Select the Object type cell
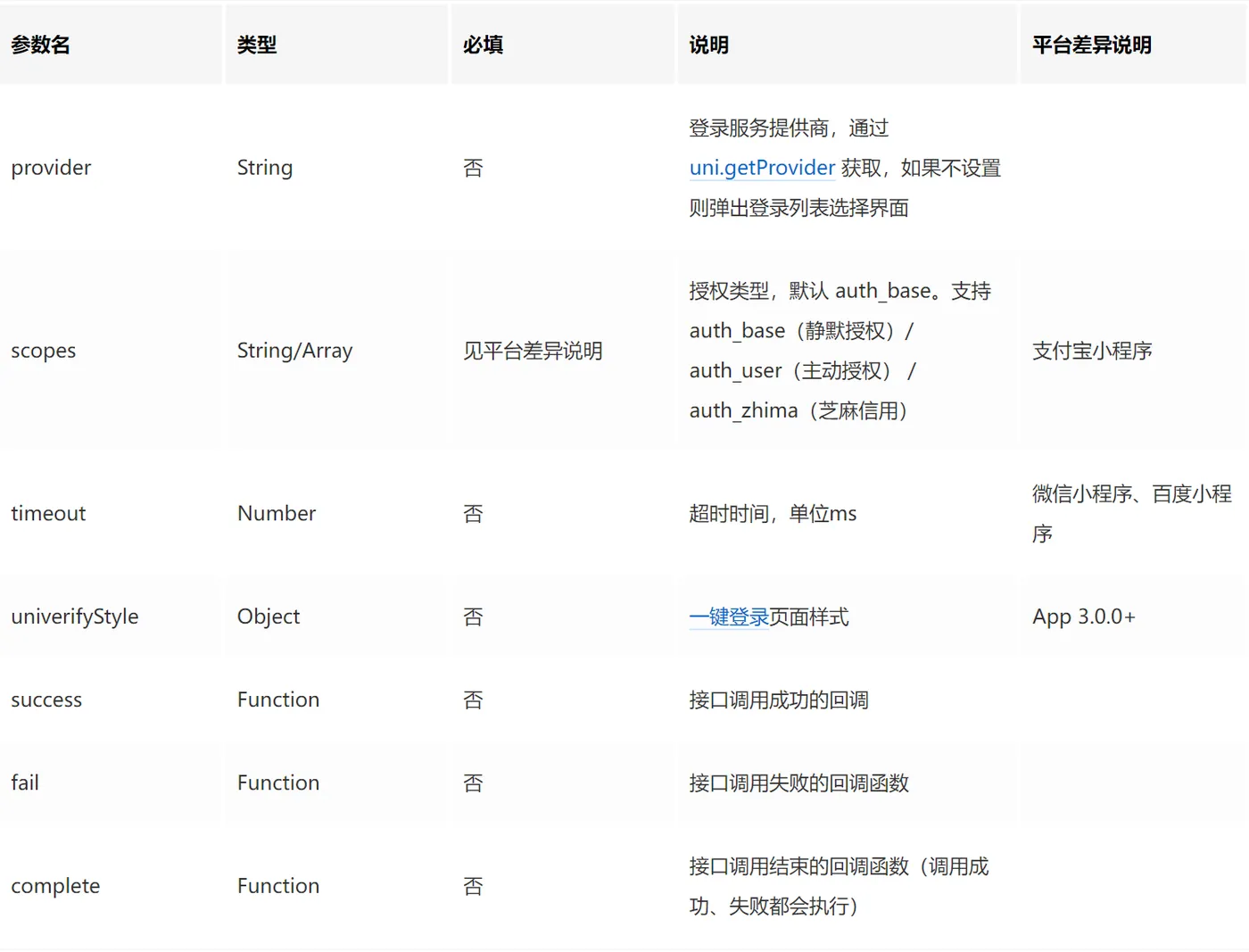This screenshot has width=1249, height=952. click(269, 617)
